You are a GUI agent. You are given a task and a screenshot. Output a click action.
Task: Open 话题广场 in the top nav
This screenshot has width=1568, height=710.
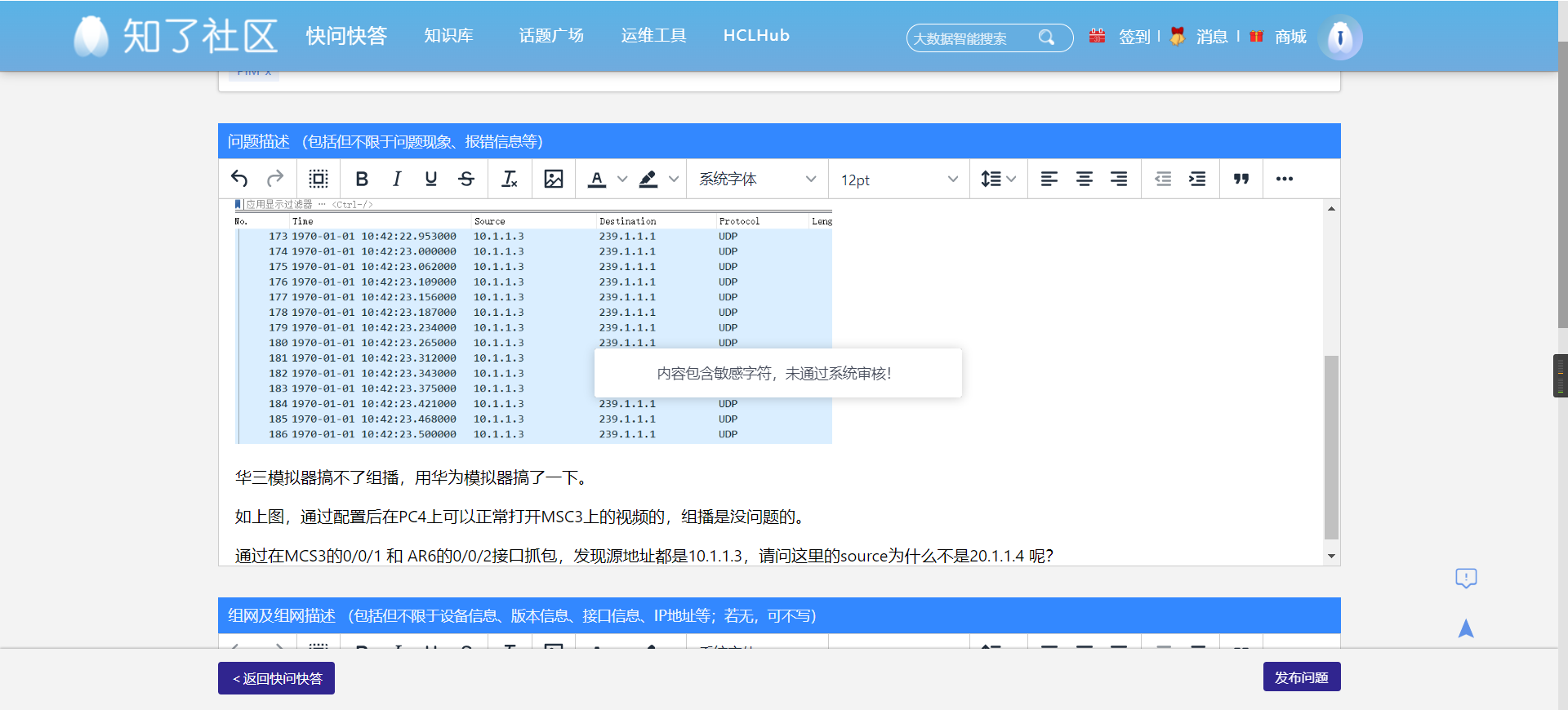[x=551, y=36]
